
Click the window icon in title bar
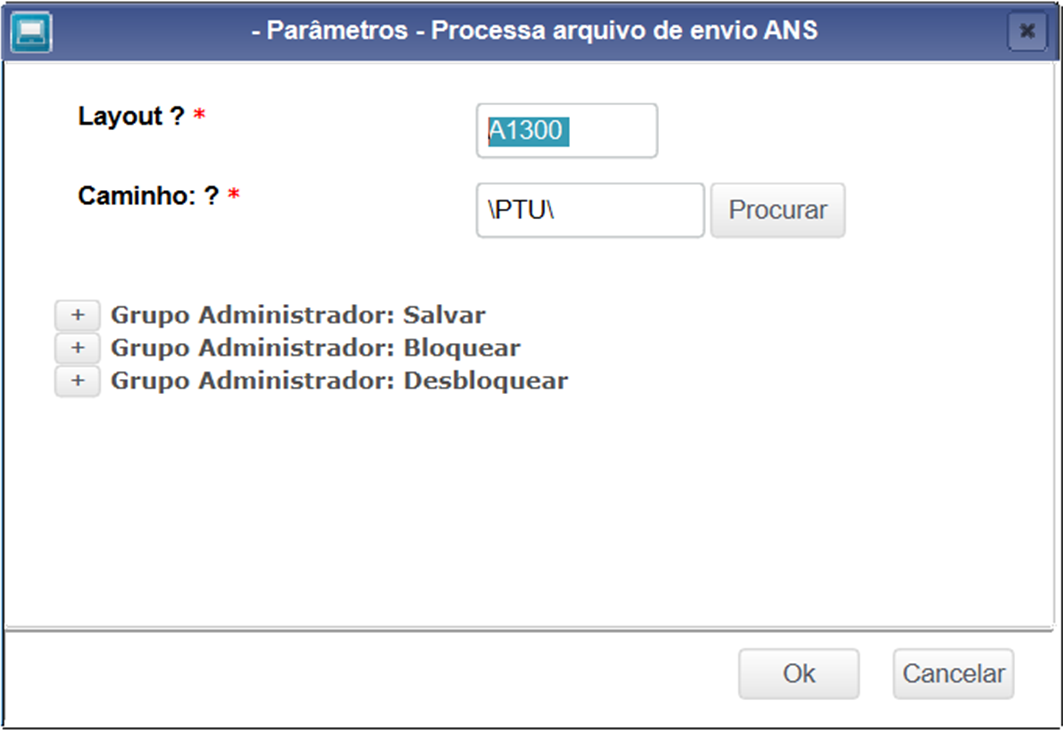(x=29, y=31)
